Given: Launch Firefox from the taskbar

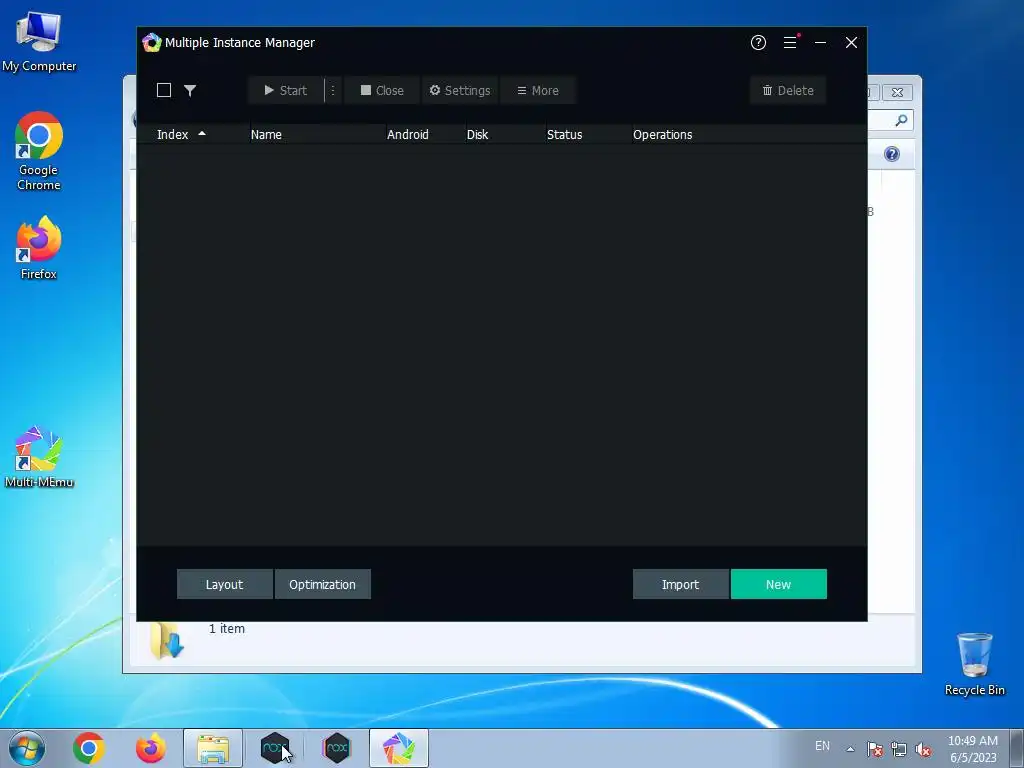Looking at the screenshot, I should [151, 748].
